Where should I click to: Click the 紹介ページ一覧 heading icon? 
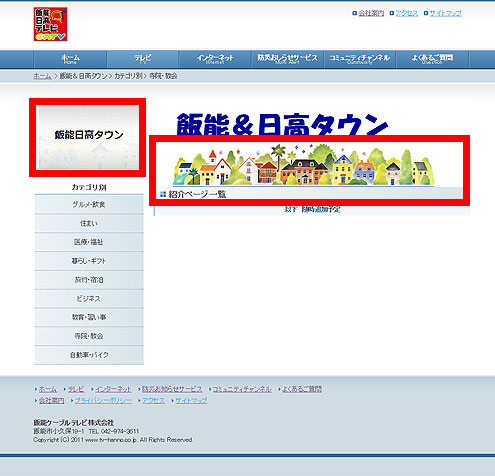[163, 194]
